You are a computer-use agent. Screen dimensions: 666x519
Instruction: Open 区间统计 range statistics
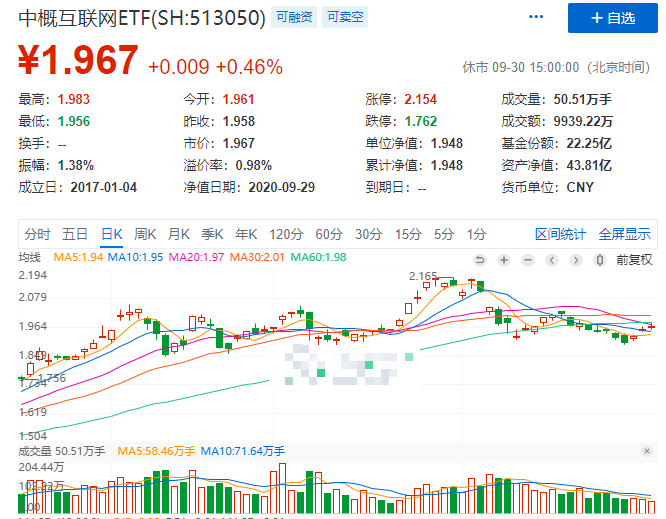pos(560,234)
